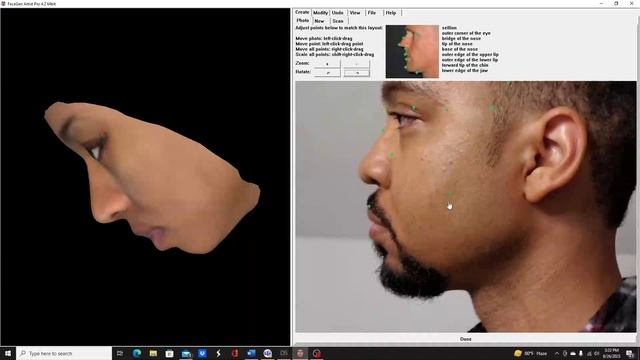Launch Microsoft Edge from the taskbar
This screenshot has width=640, height=360.
[137, 353]
